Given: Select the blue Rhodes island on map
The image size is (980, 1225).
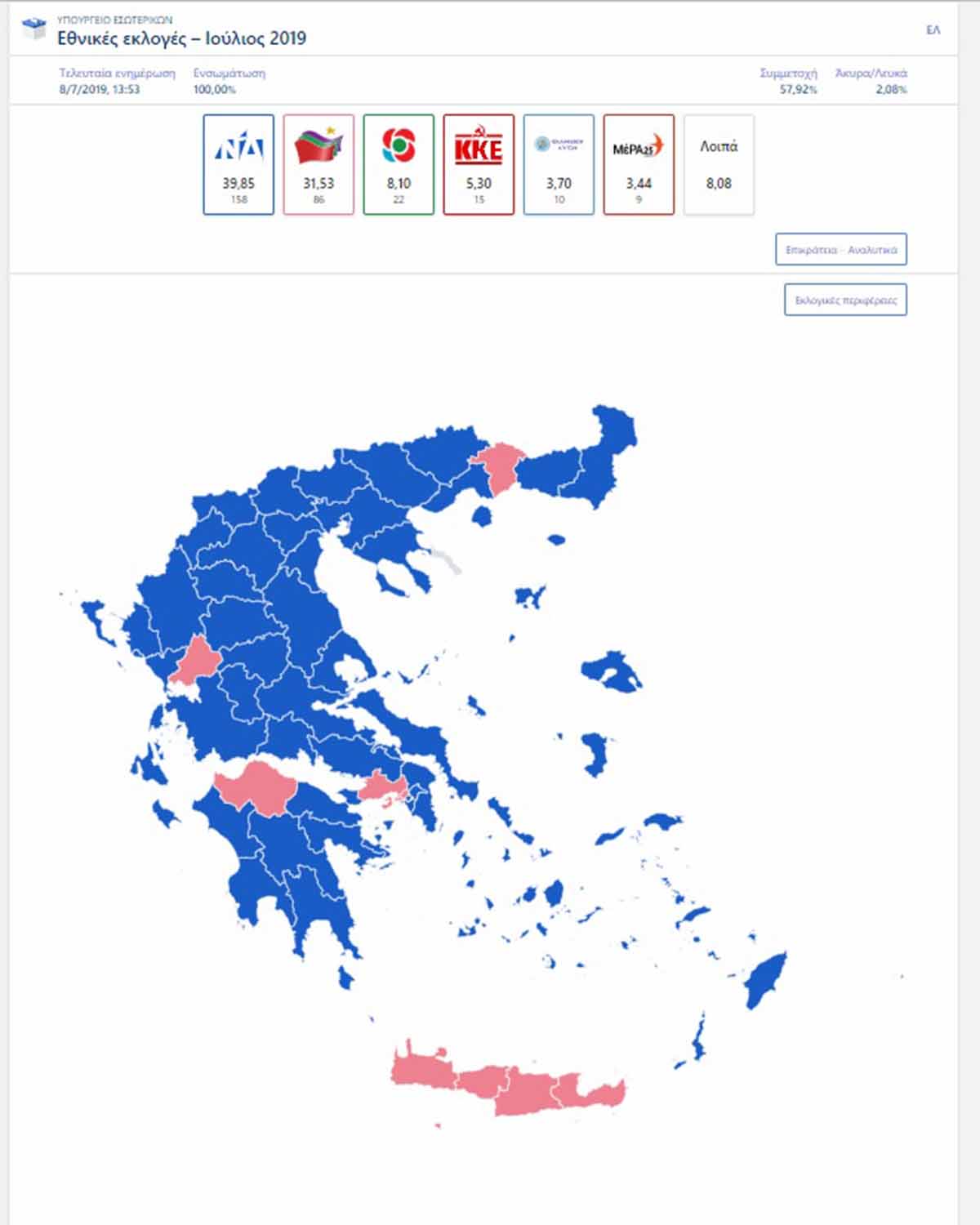Looking at the screenshot, I should coord(765,980).
